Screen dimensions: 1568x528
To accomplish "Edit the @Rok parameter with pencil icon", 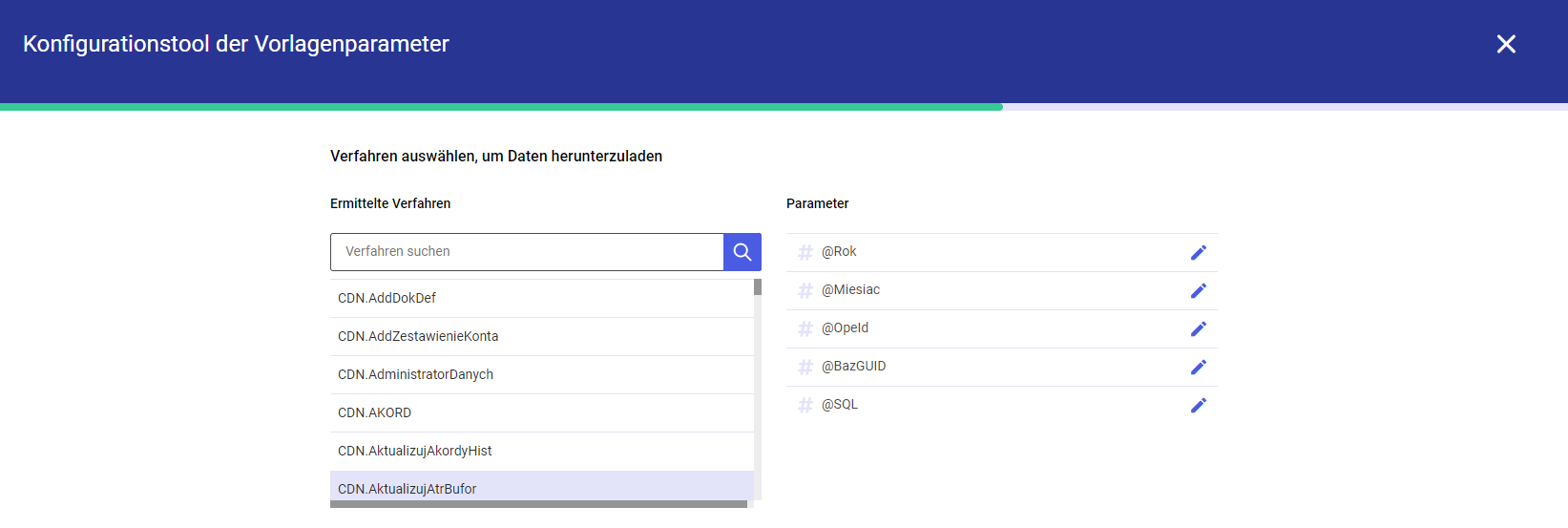I will [1199, 252].
